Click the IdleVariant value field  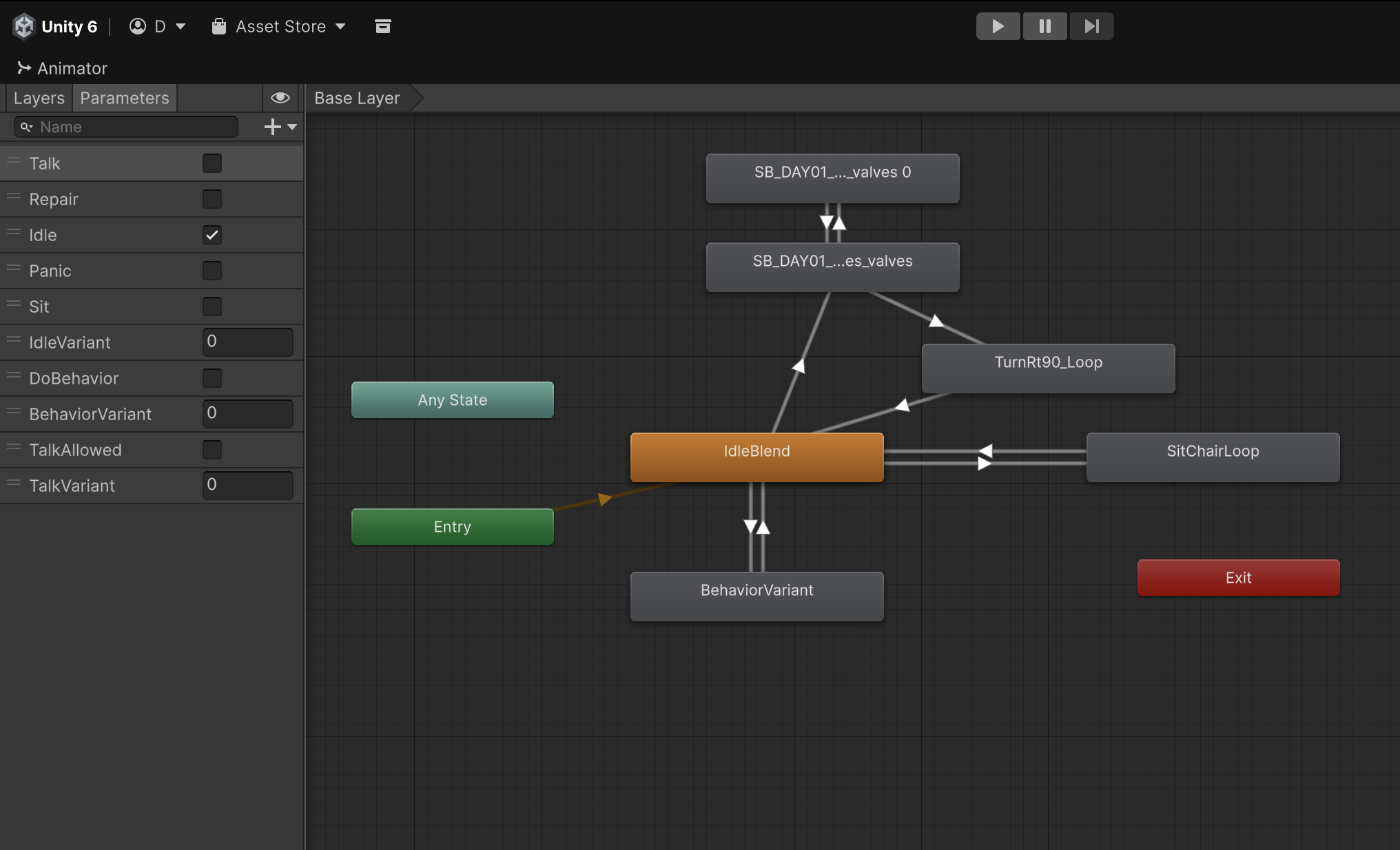(x=248, y=342)
